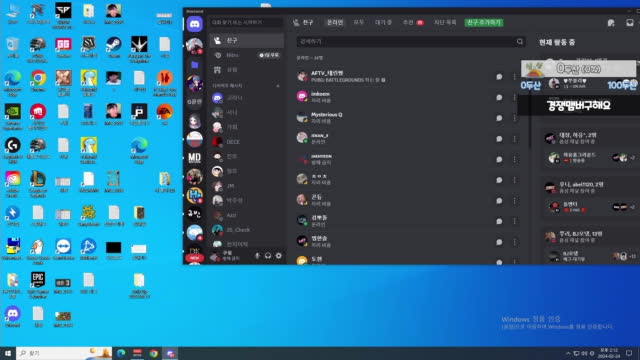Open more options for 곤듀 row
640x360 pixels.
pos(515,201)
